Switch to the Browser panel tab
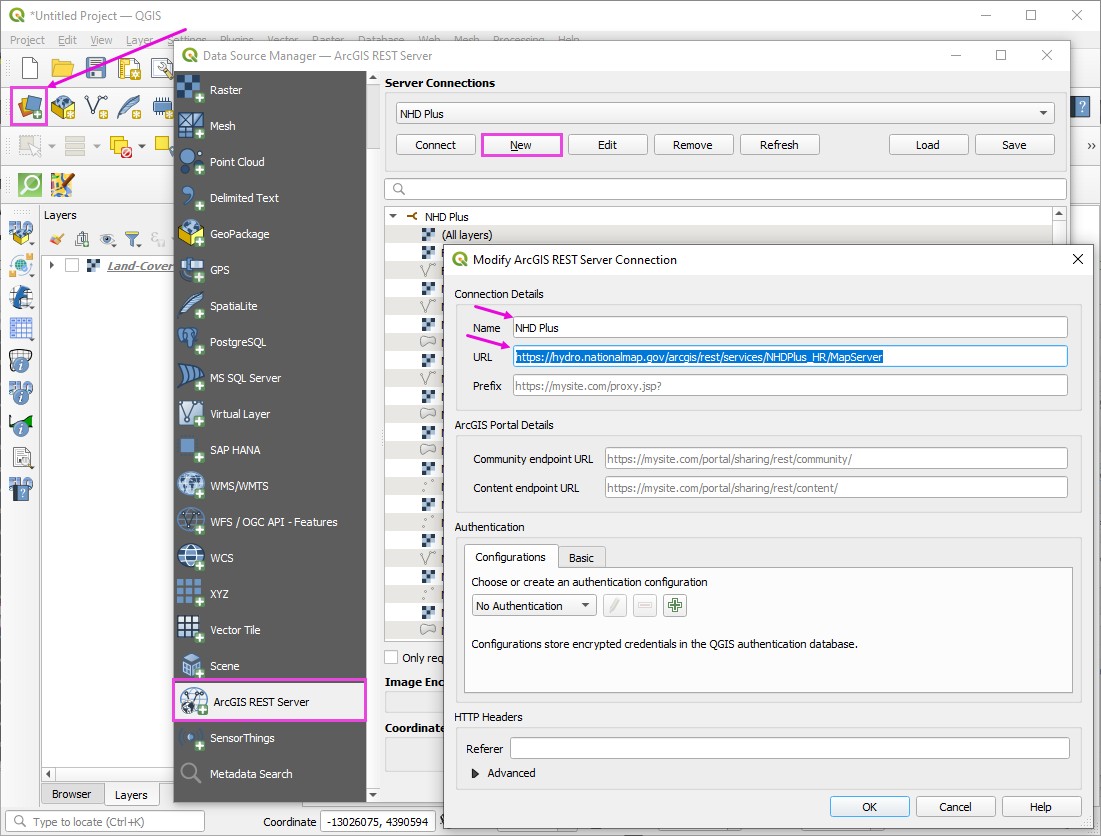The height and width of the screenshot is (836, 1101). point(72,795)
